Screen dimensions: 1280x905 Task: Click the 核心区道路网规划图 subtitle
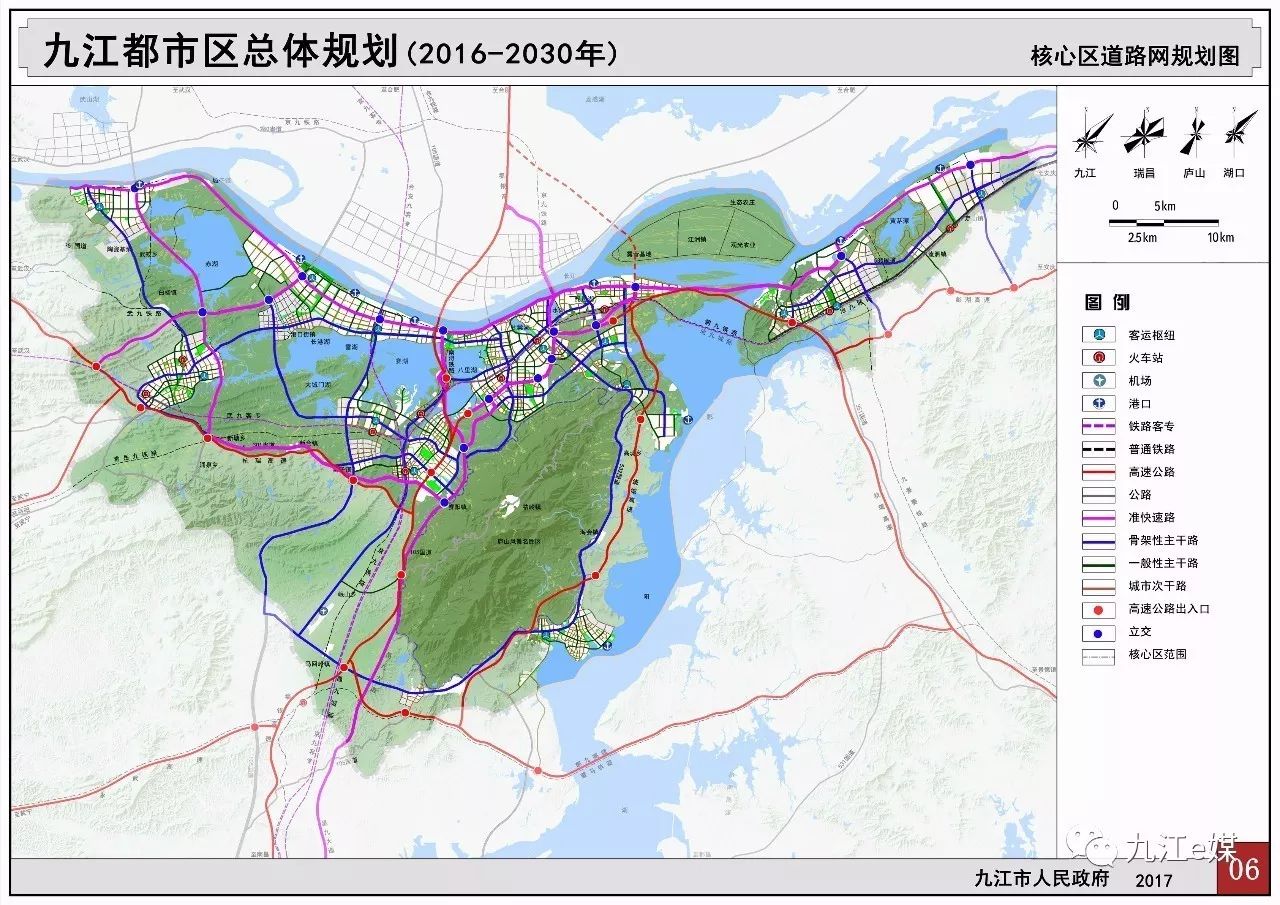coord(1134,56)
